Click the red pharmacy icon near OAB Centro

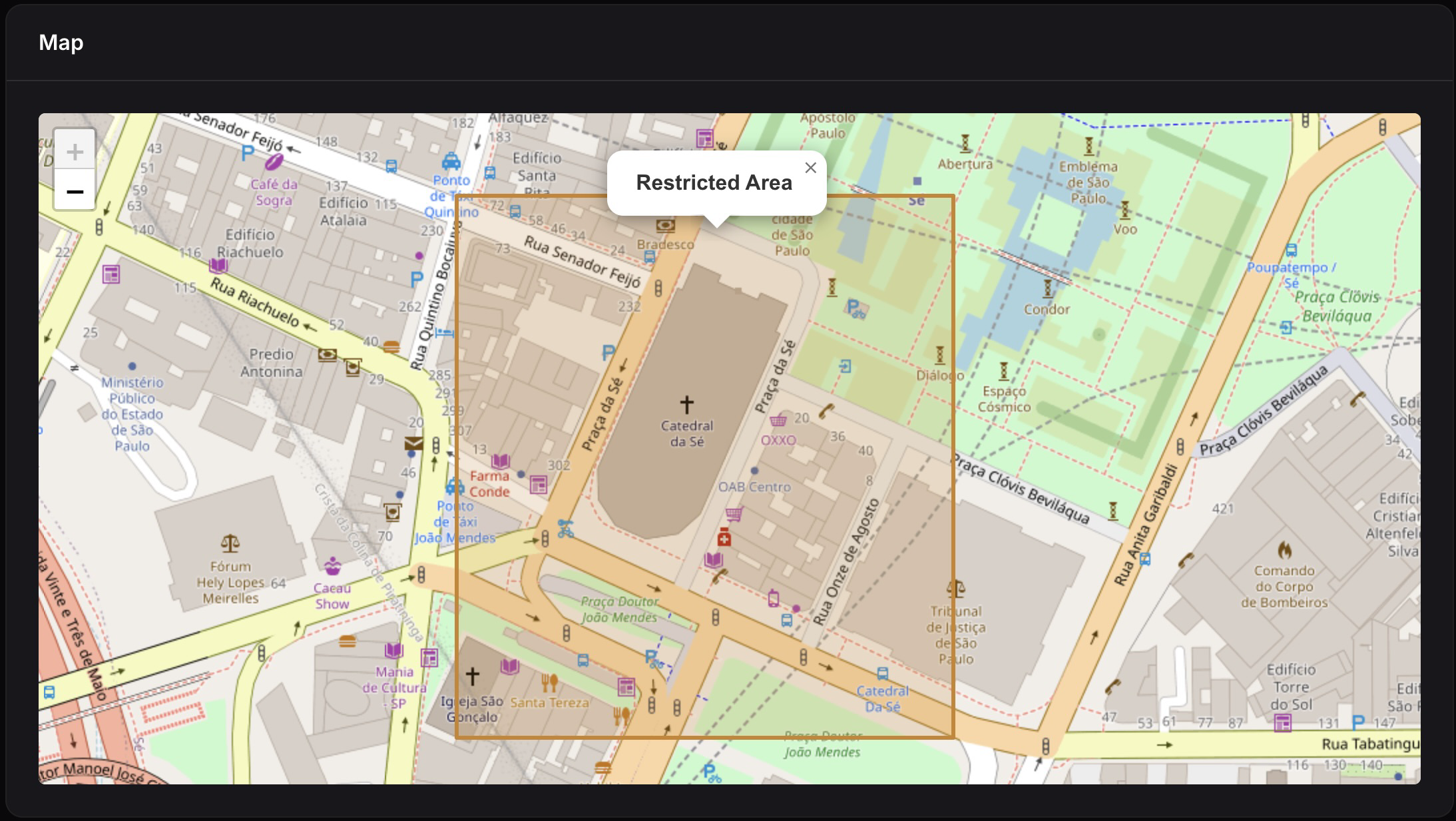click(724, 537)
